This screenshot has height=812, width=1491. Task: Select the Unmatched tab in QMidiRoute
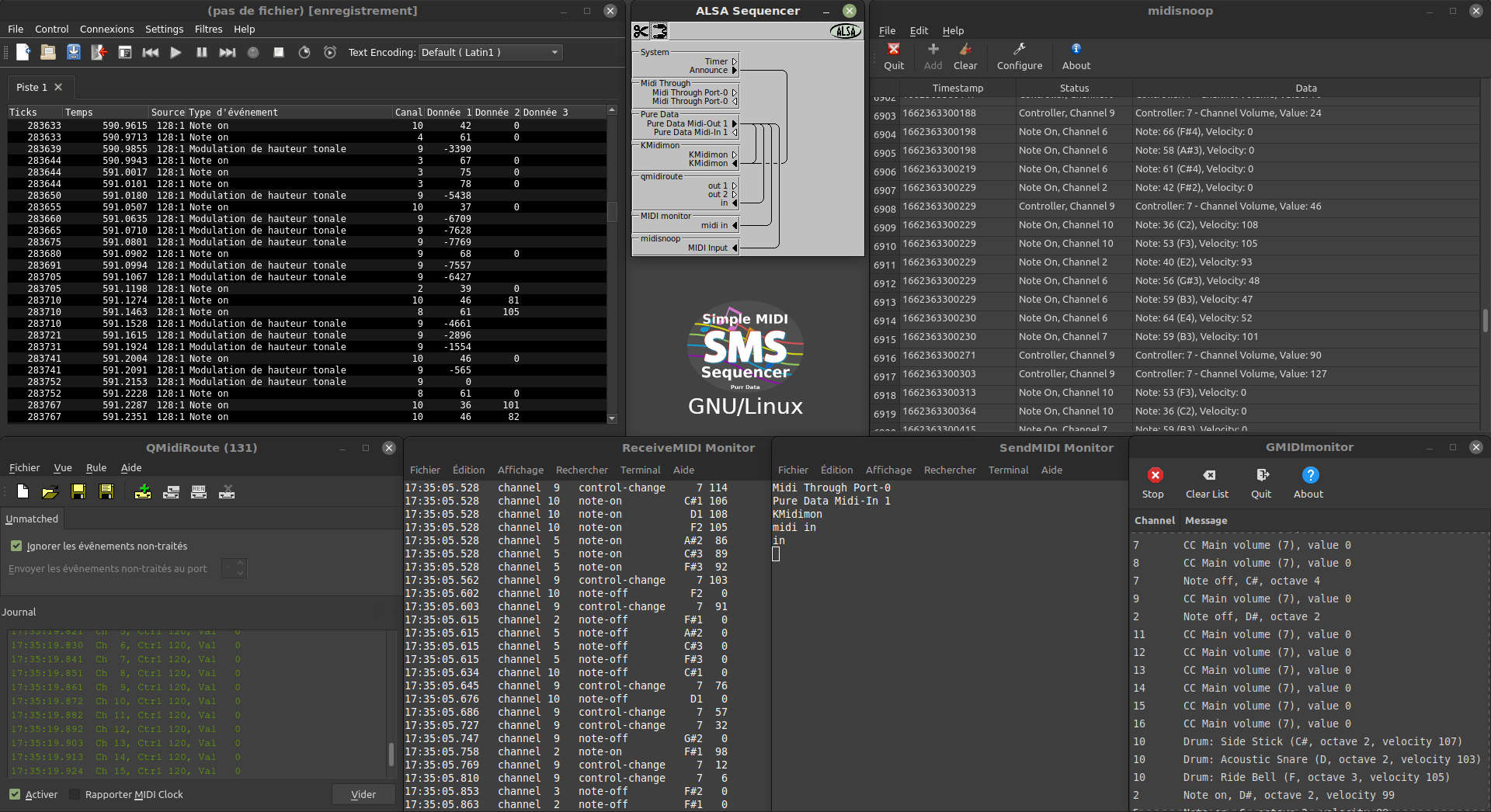pos(32,519)
